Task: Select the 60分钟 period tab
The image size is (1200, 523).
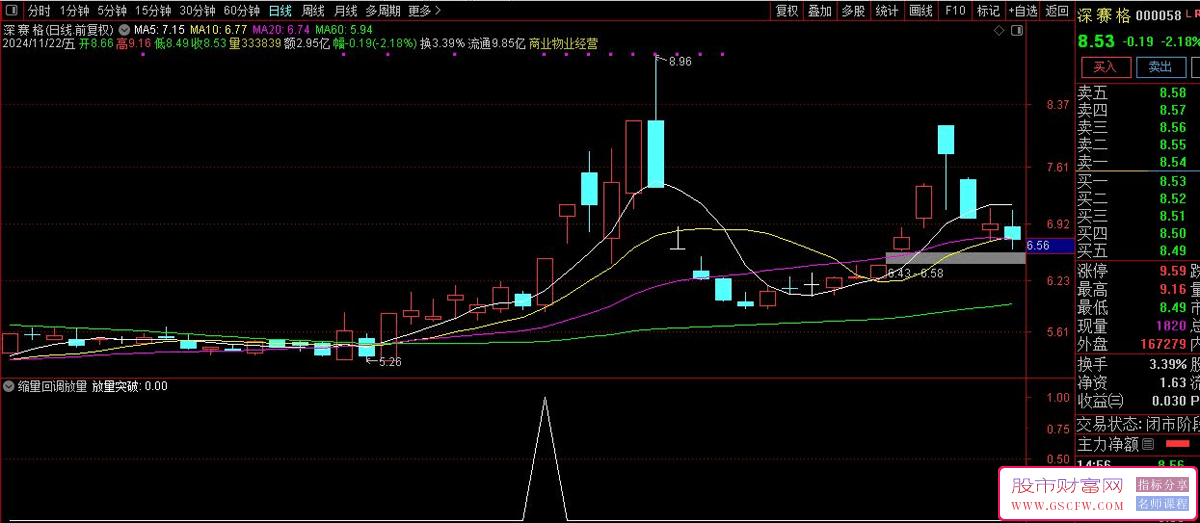Action: point(241,11)
